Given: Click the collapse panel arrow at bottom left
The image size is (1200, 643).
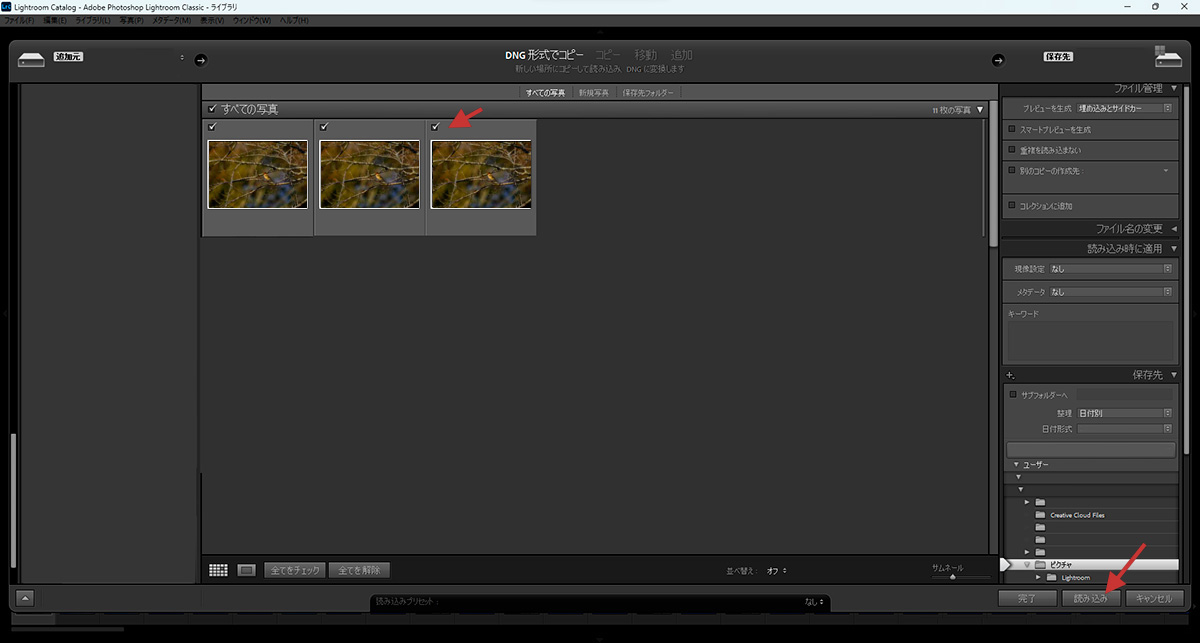Looking at the screenshot, I should (x=26, y=598).
